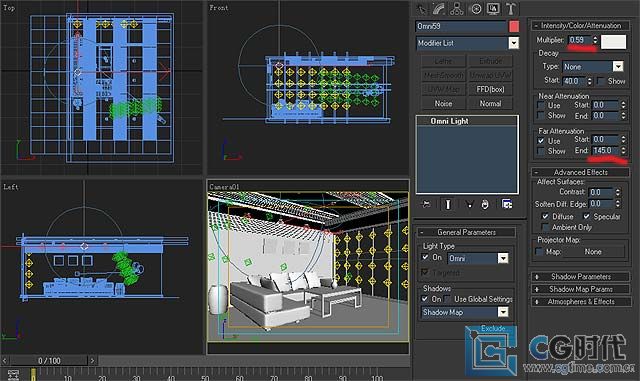
Task: Toggle Show End Result icon
Action: tap(448, 204)
